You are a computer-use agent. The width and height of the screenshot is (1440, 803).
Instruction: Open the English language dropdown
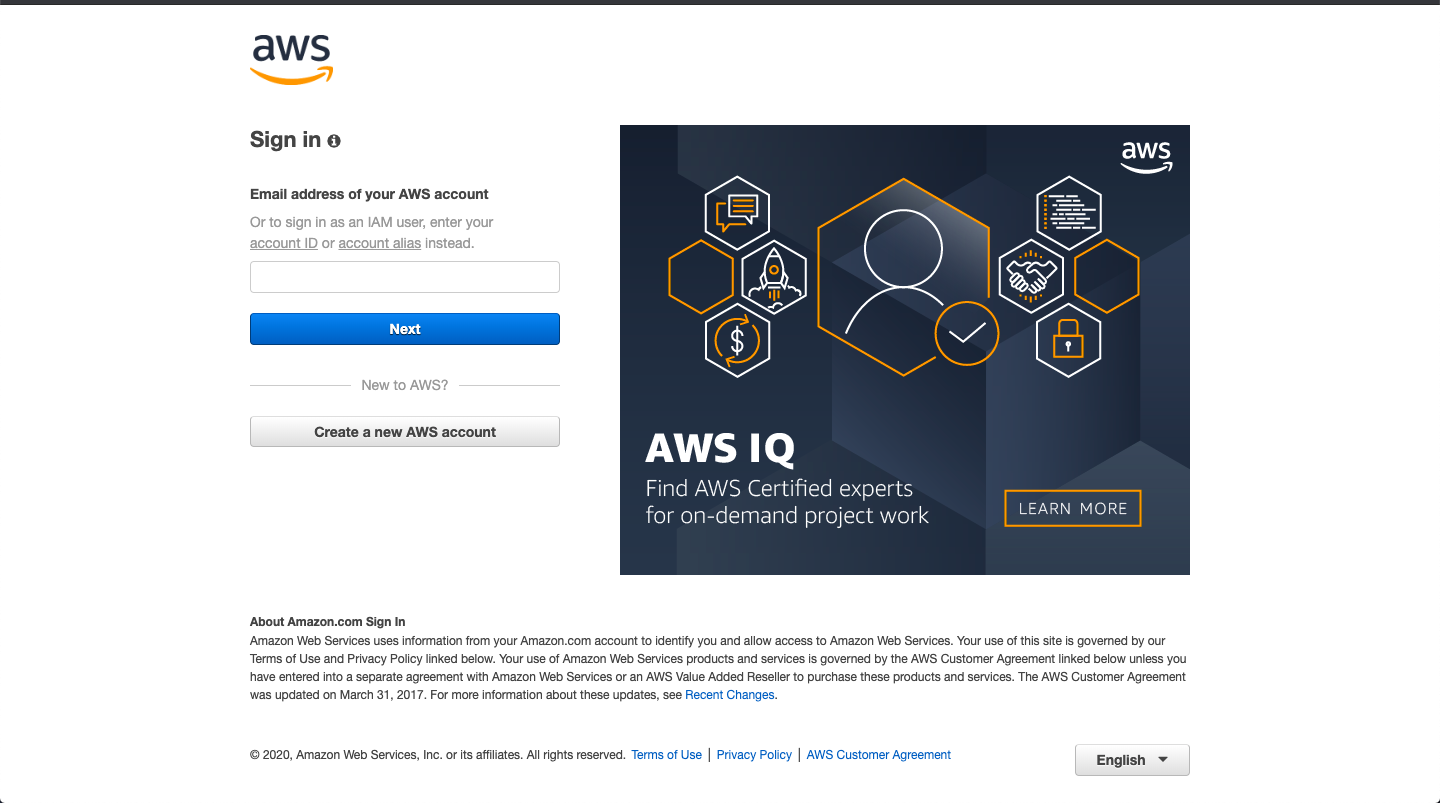[1131, 760]
